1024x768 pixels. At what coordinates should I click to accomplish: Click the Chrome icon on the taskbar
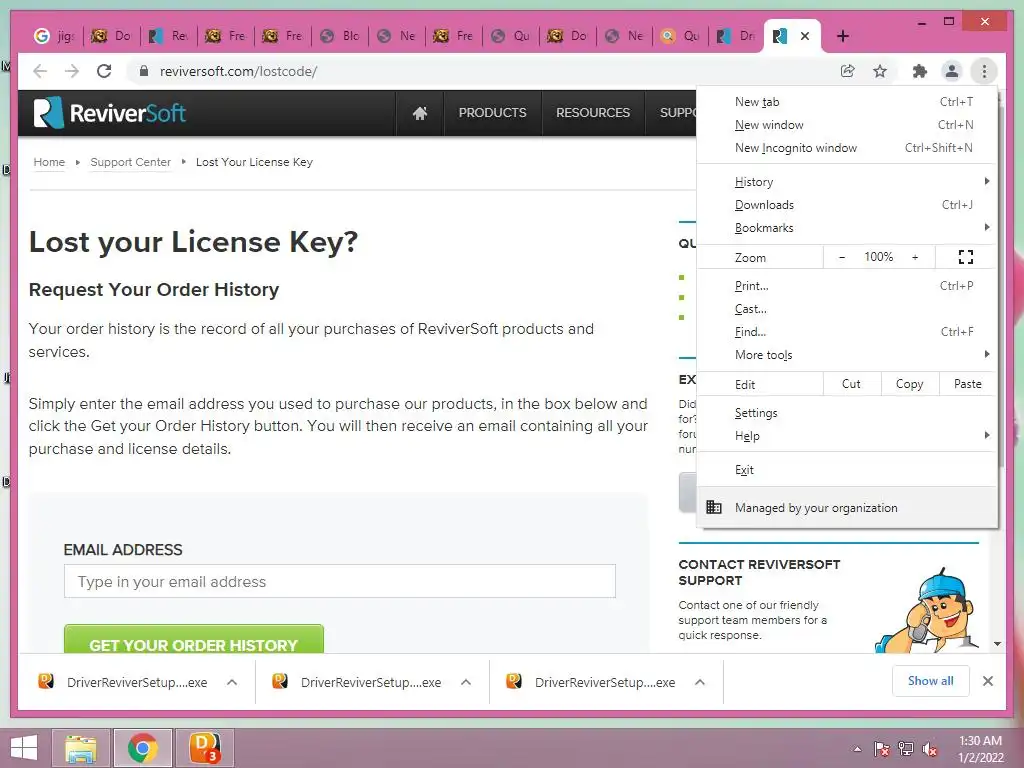pos(143,748)
